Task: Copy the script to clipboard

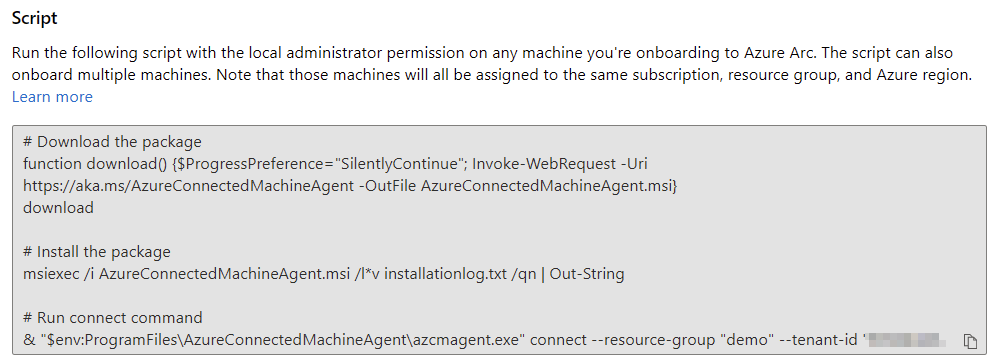Action: tap(970, 341)
